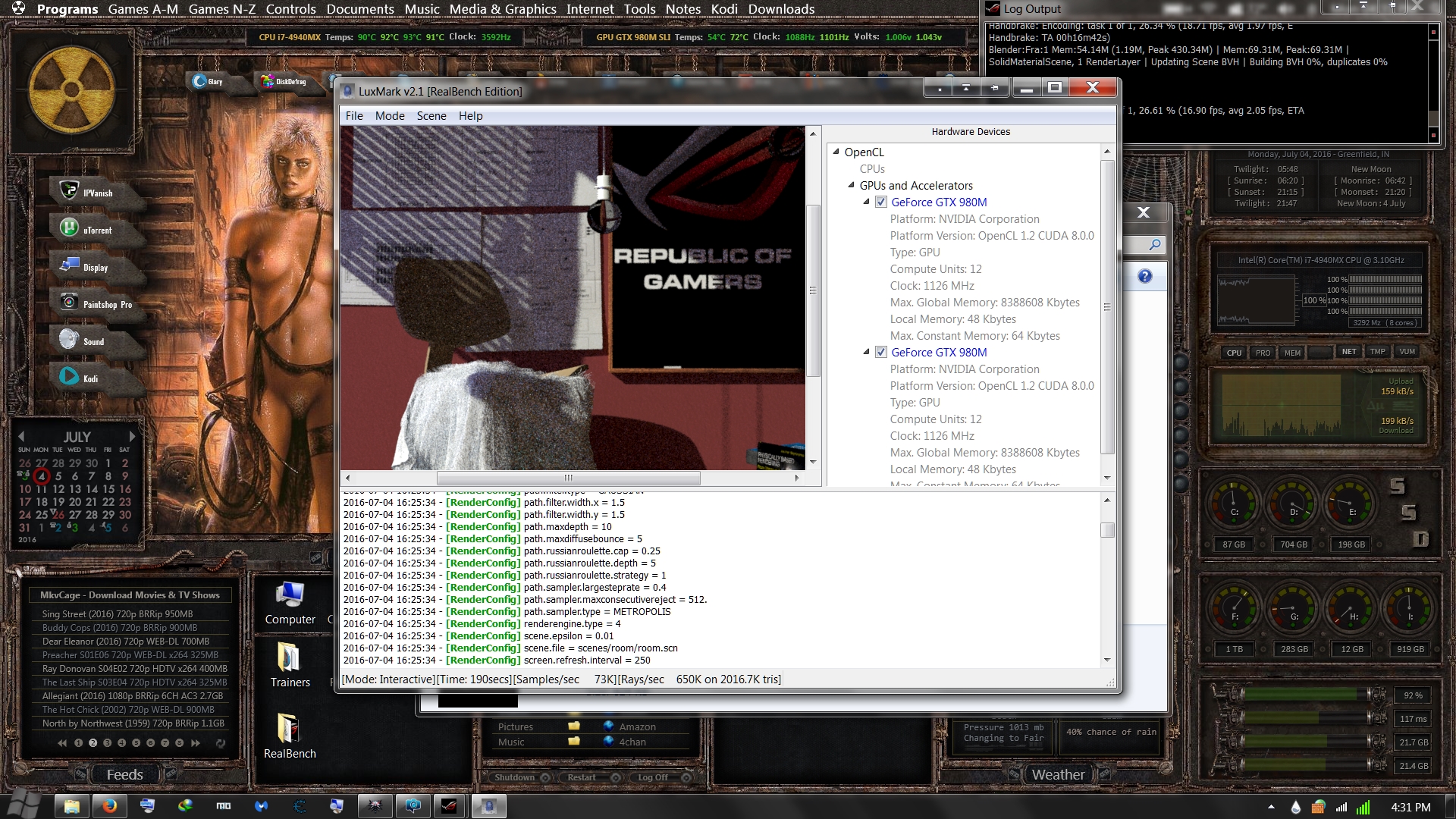Open the RealBench folder icon
Image resolution: width=1456 pixels, height=819 pixels.
(x=290, y=736)
